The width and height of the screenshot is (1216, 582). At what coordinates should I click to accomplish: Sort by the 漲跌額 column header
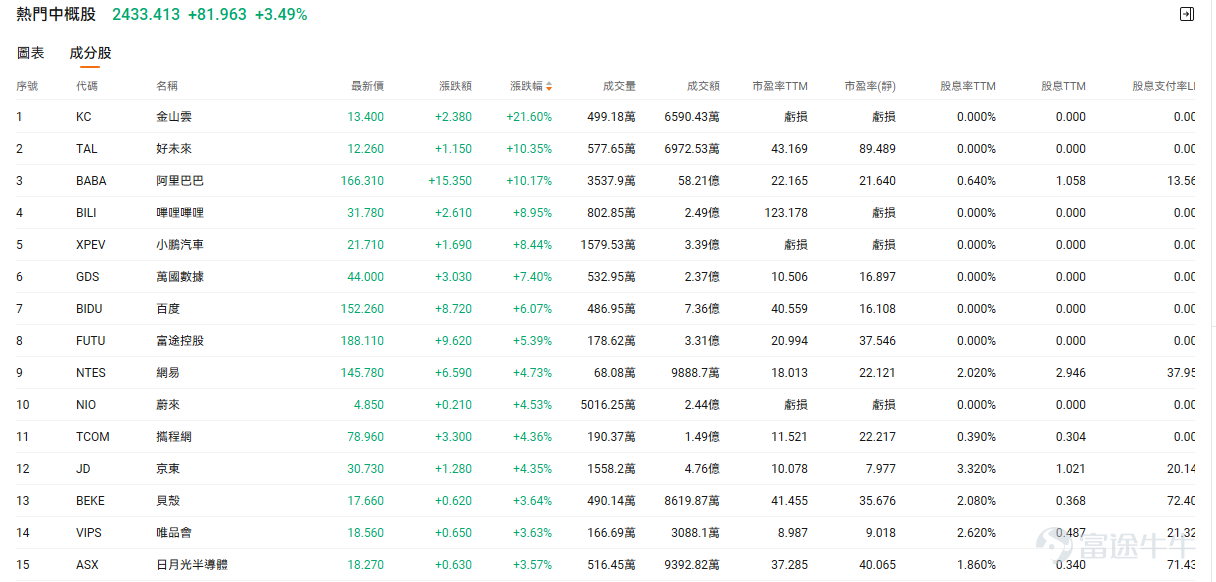(x=455, y=86)
